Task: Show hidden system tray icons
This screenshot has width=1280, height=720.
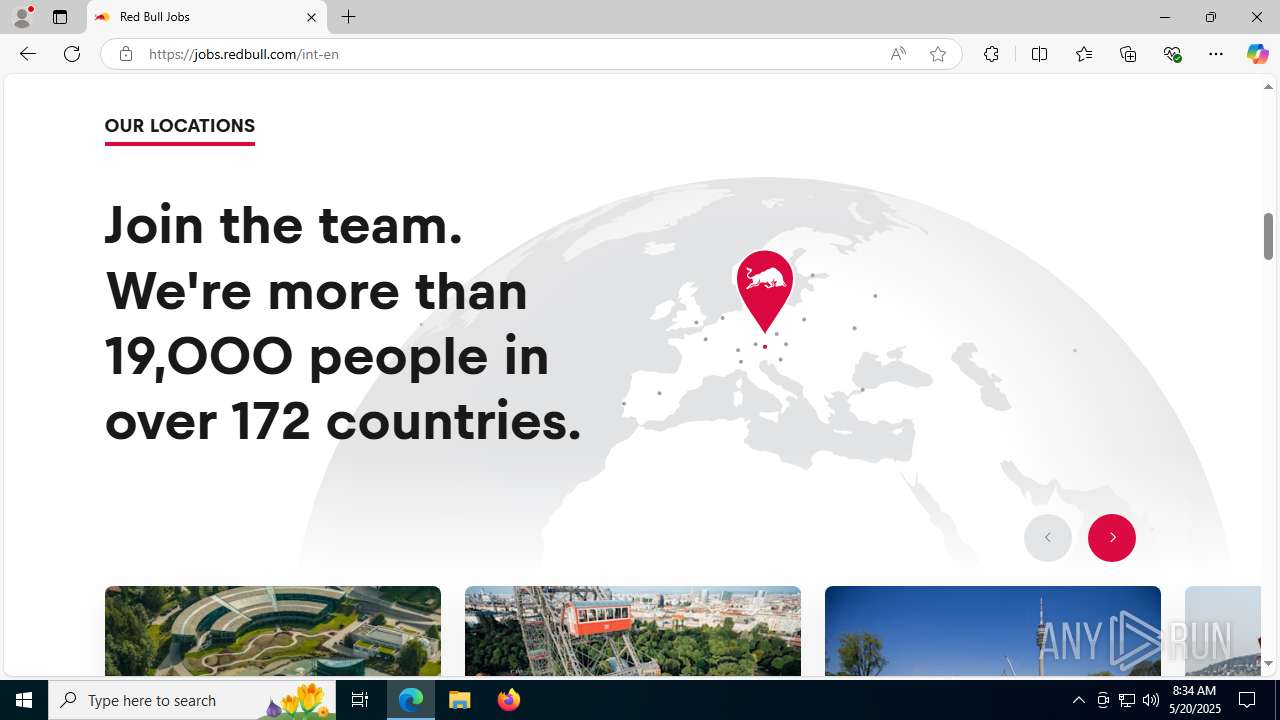Action: tap(1078, 700)
